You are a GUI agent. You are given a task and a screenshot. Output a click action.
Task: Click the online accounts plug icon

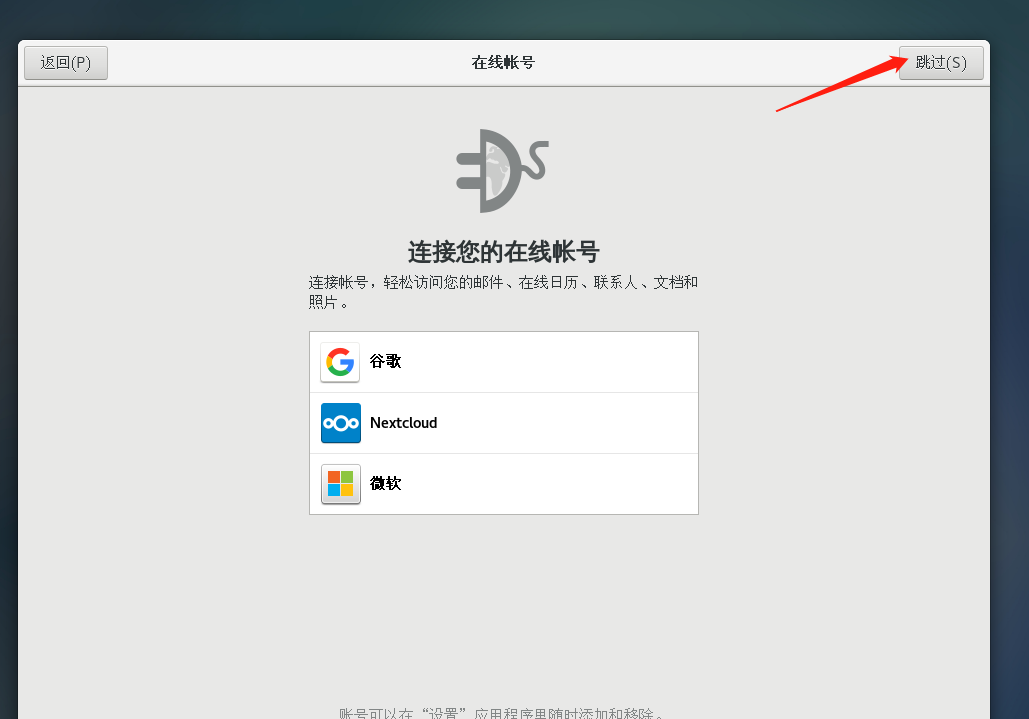tap(503, 171)
